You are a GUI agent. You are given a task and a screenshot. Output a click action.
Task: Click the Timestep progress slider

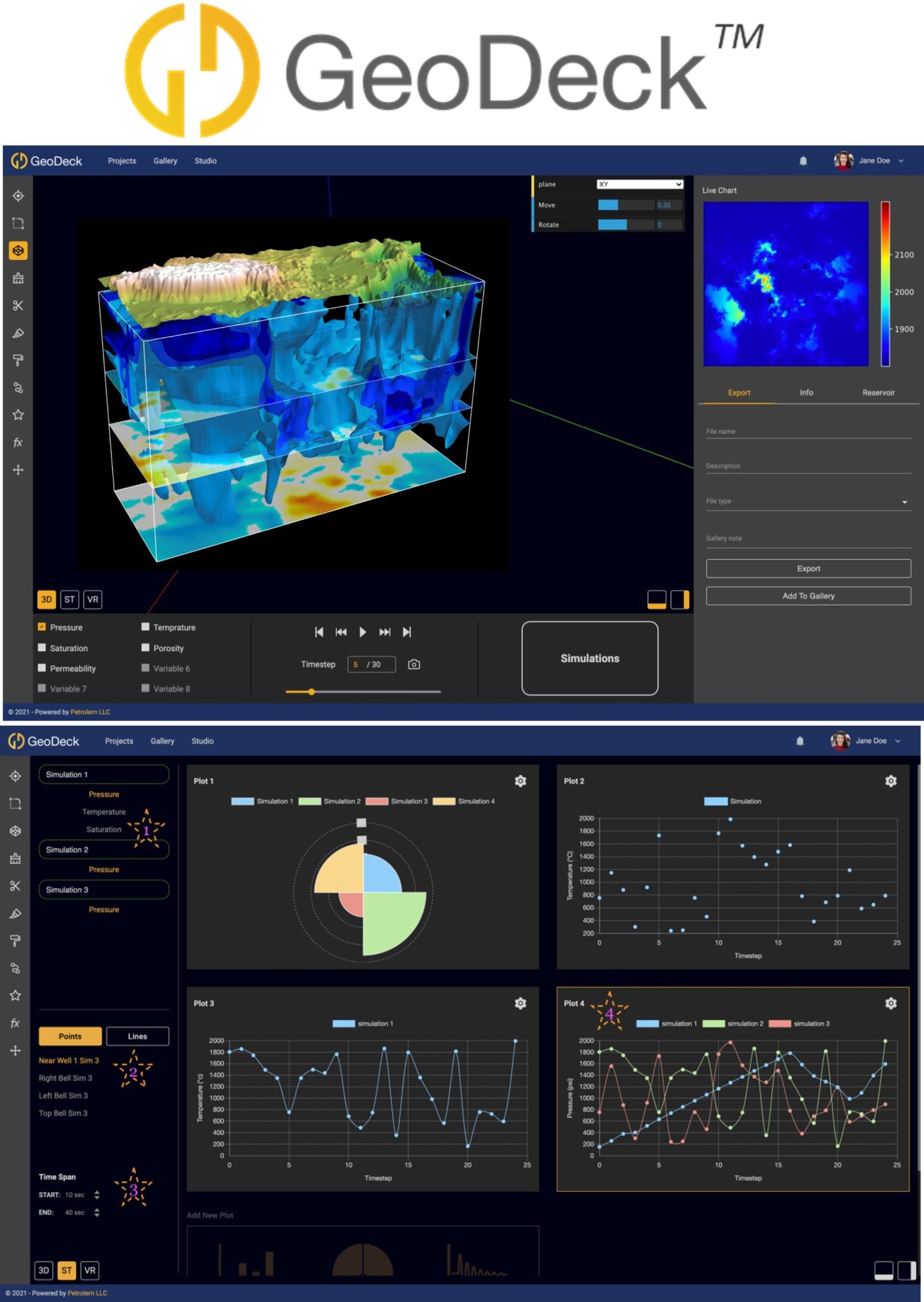click(x=363, y=692)
